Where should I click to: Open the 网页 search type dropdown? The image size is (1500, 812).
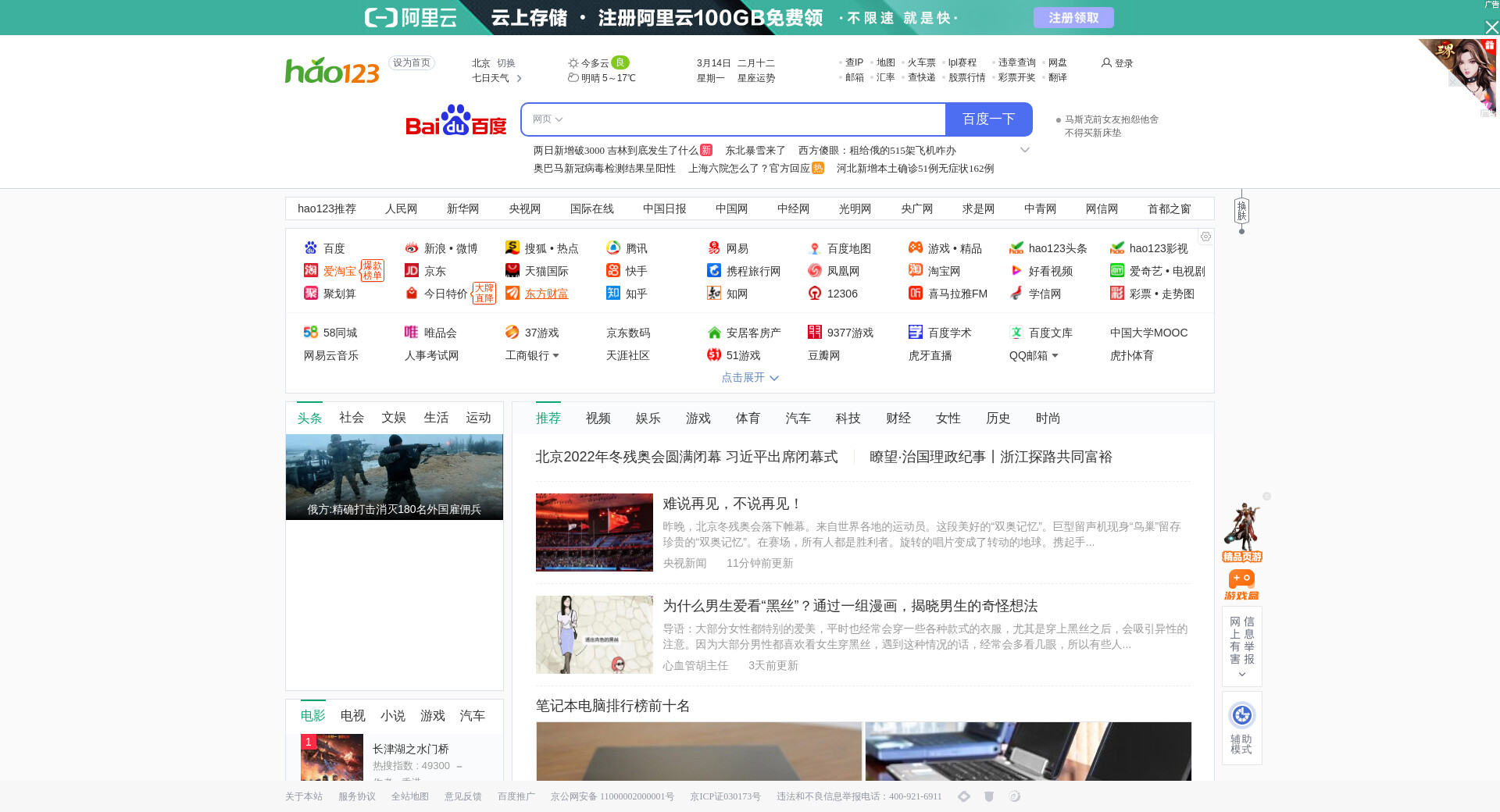pos(548,119)
